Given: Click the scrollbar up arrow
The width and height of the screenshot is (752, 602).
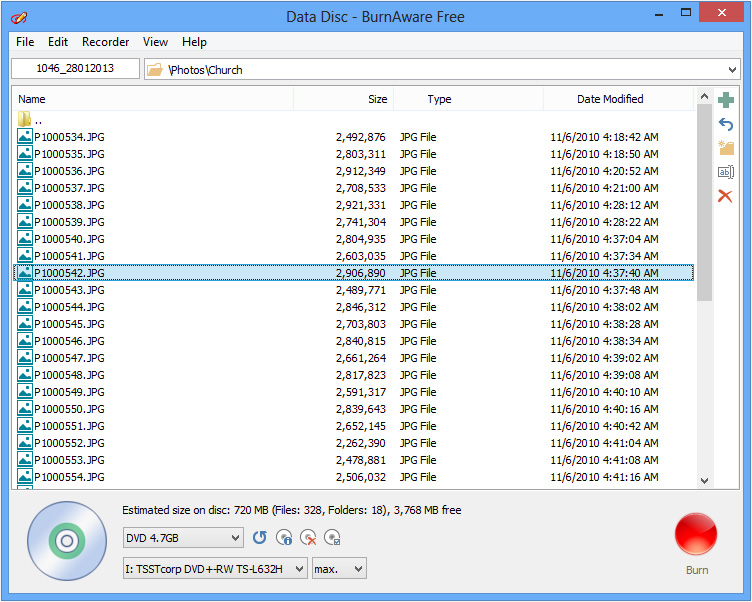Looking at the screenshot, I should tap(704, 96).
